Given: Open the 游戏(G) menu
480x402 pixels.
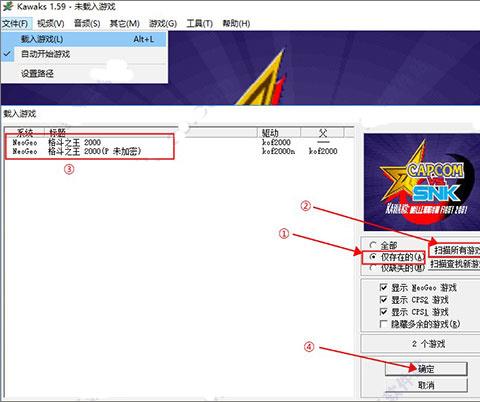Looking at the screenshot, I should click(163, 23).
